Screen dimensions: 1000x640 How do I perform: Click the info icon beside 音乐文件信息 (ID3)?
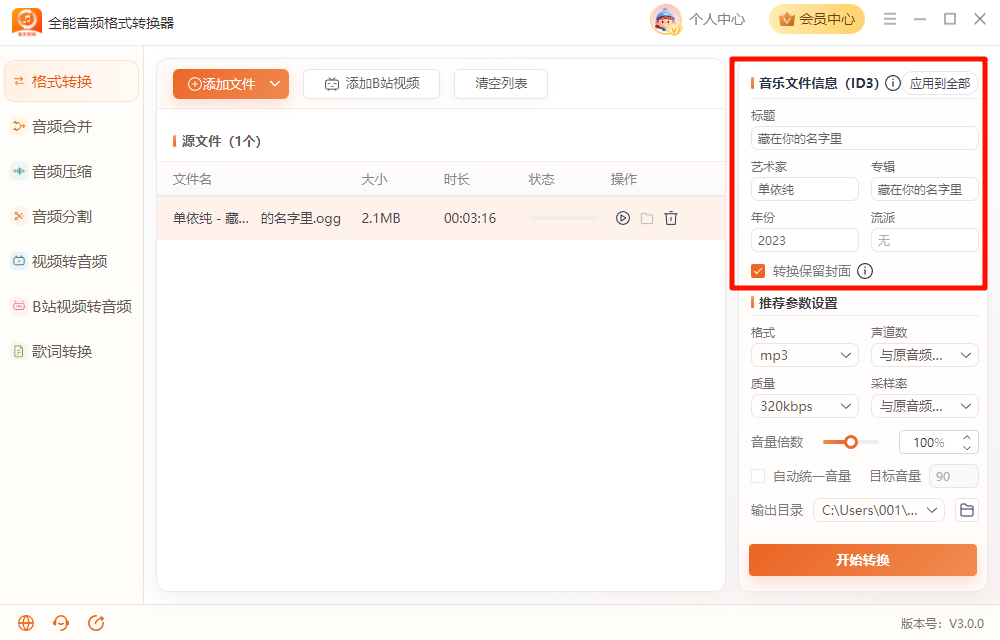(893, 83)
